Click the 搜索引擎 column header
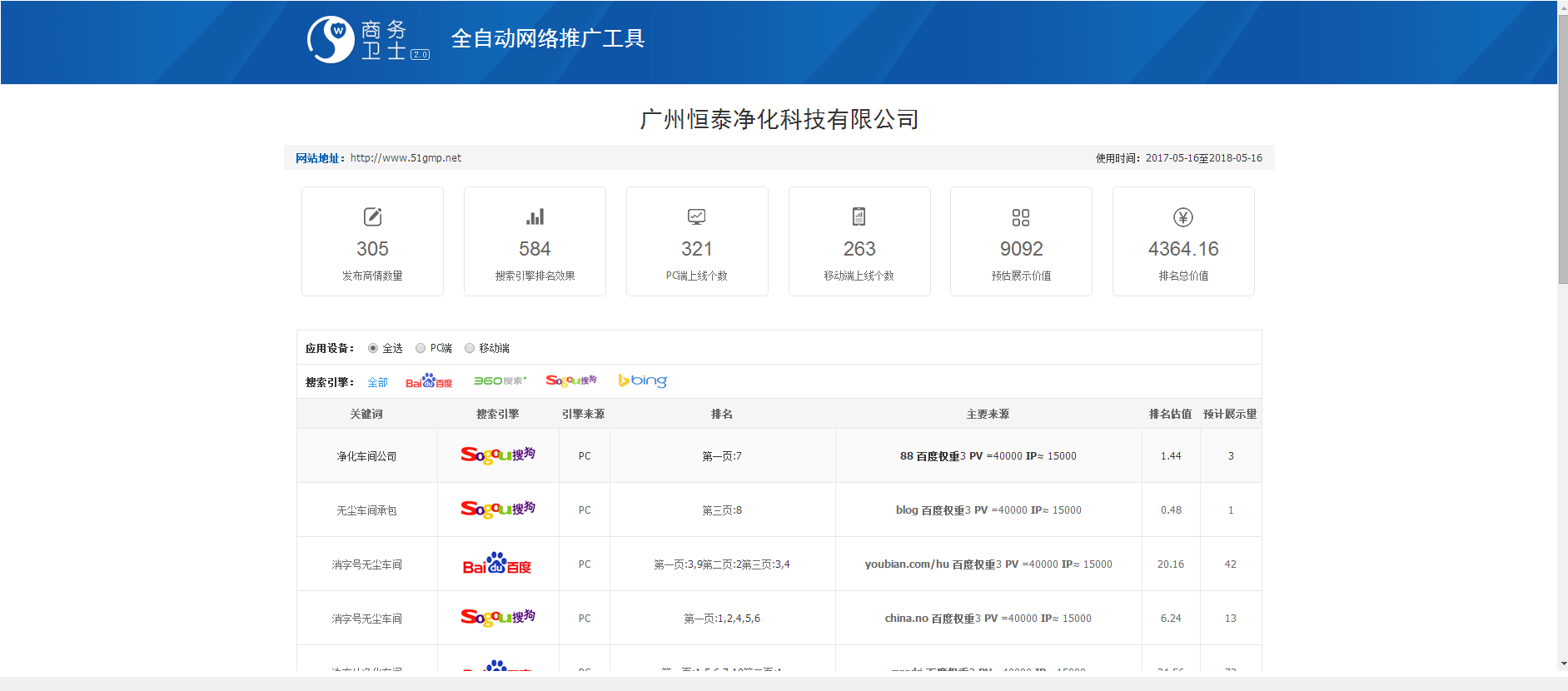 497,414
